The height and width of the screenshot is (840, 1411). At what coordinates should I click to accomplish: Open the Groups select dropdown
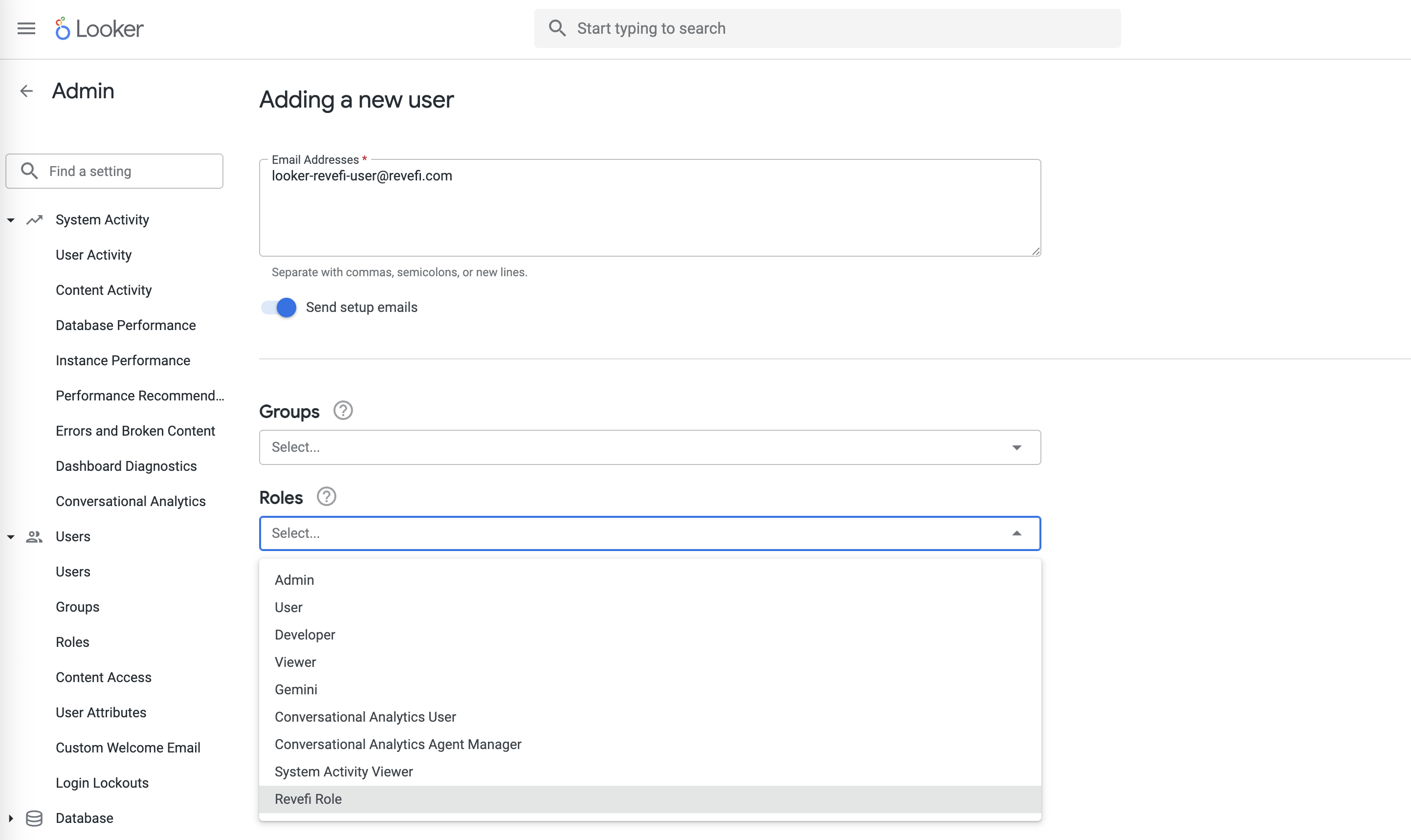click(x=649, y=447)
